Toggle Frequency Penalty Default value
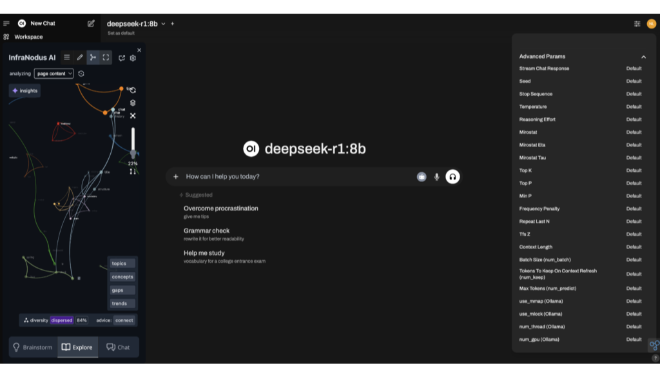This screenshot has width=660, height=377. (633, 209)
